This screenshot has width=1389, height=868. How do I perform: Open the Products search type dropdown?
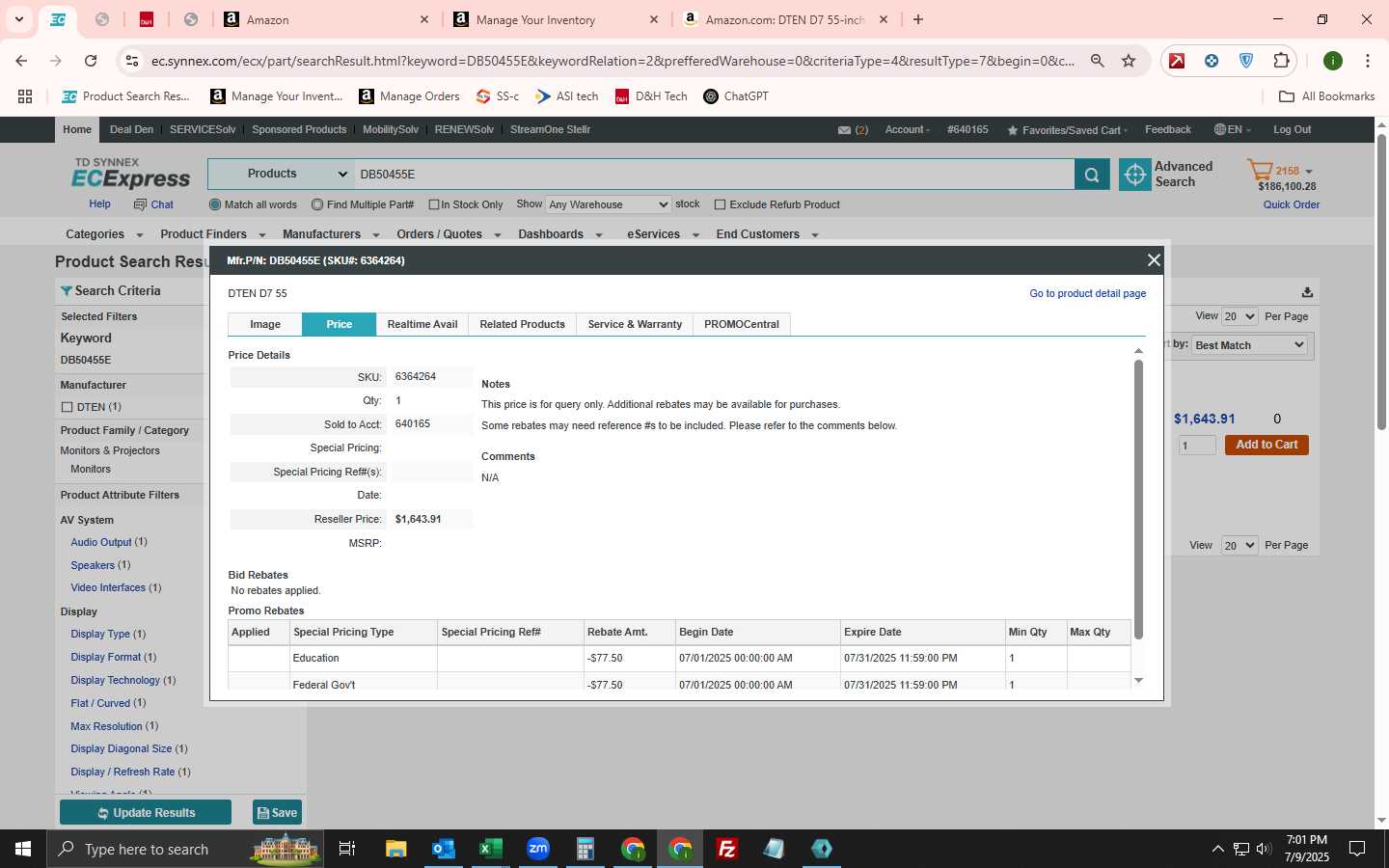point(280,175)
